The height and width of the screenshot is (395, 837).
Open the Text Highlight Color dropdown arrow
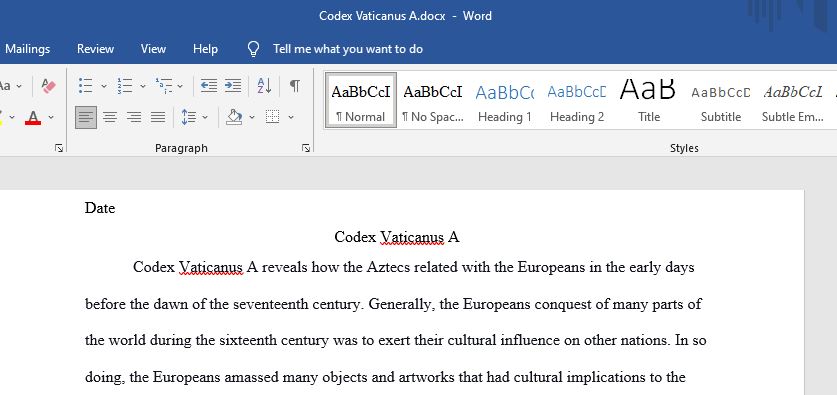12,117
